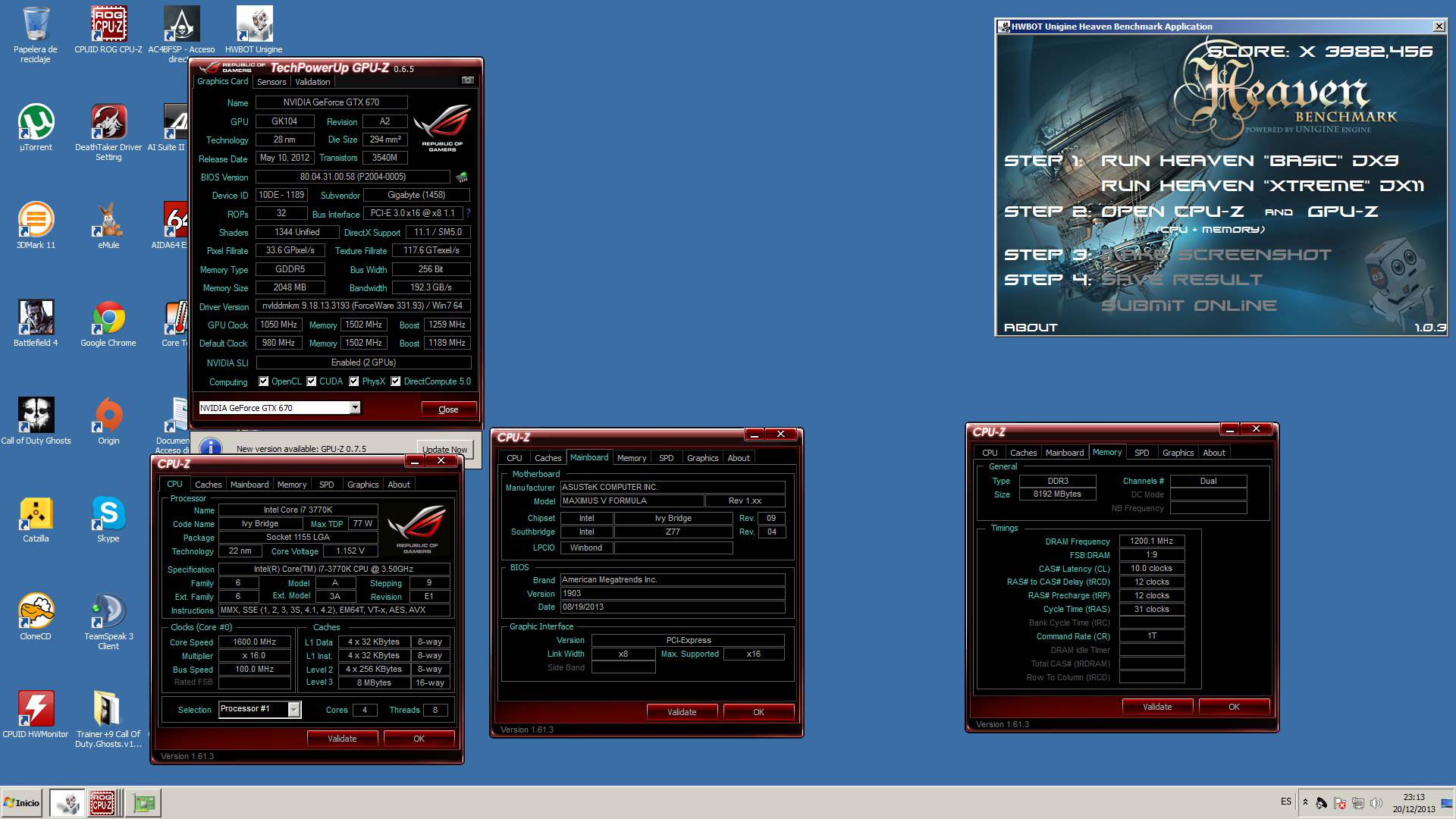Open Battlefield 4 desktop shortcut

(36, 323)
